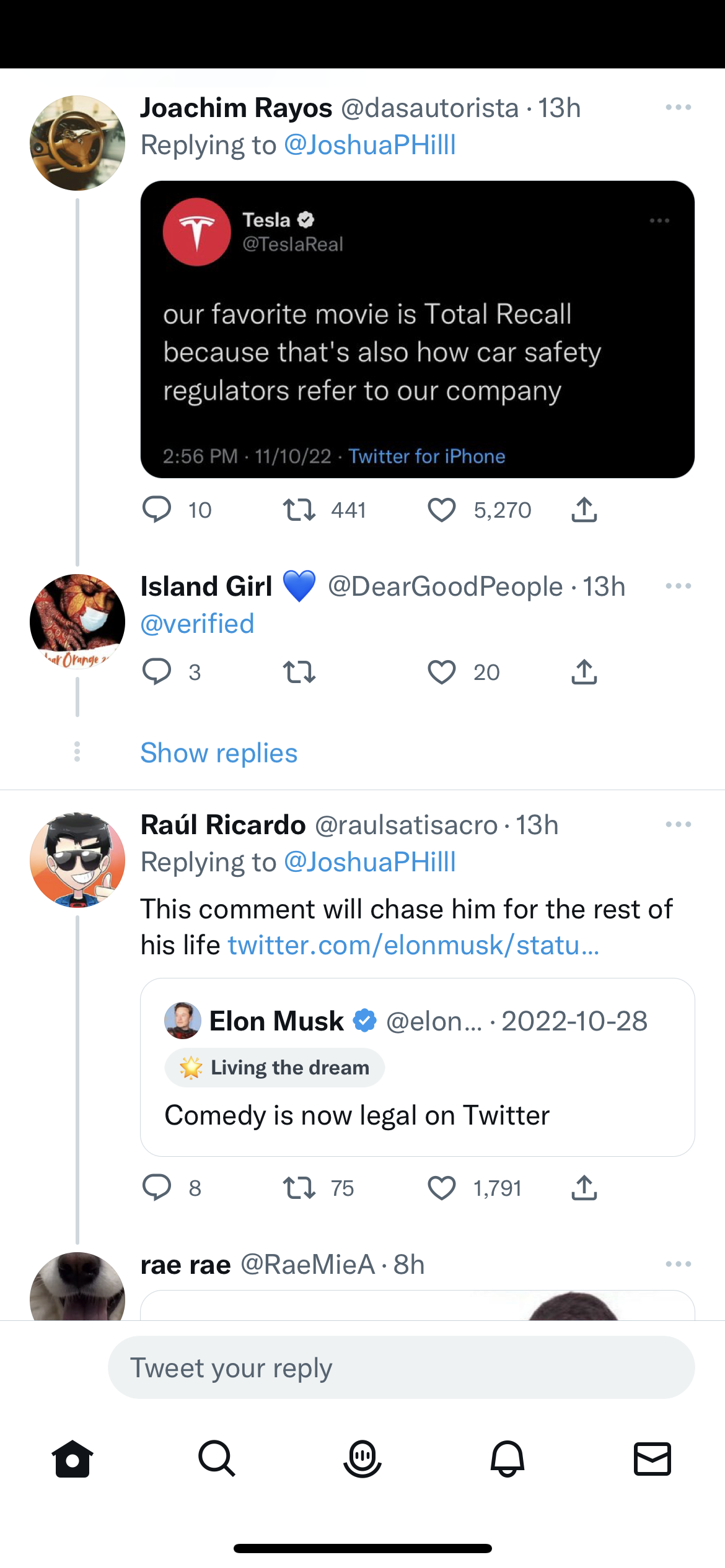Like Joachim Rayos's Tesla tweet
This screenshot has height=1568, width=725.
click(442, 510)
